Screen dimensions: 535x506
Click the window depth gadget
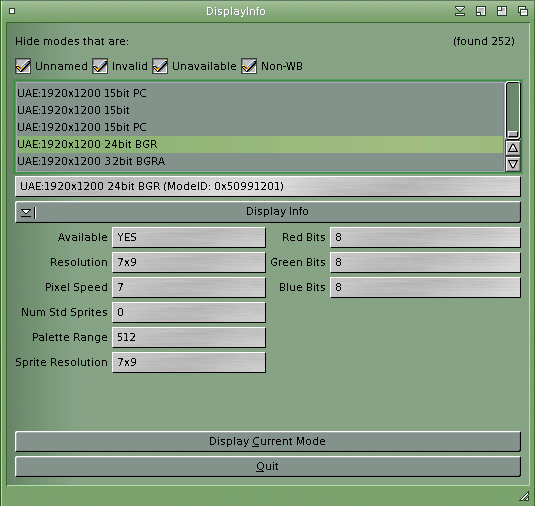pos(523,11)
